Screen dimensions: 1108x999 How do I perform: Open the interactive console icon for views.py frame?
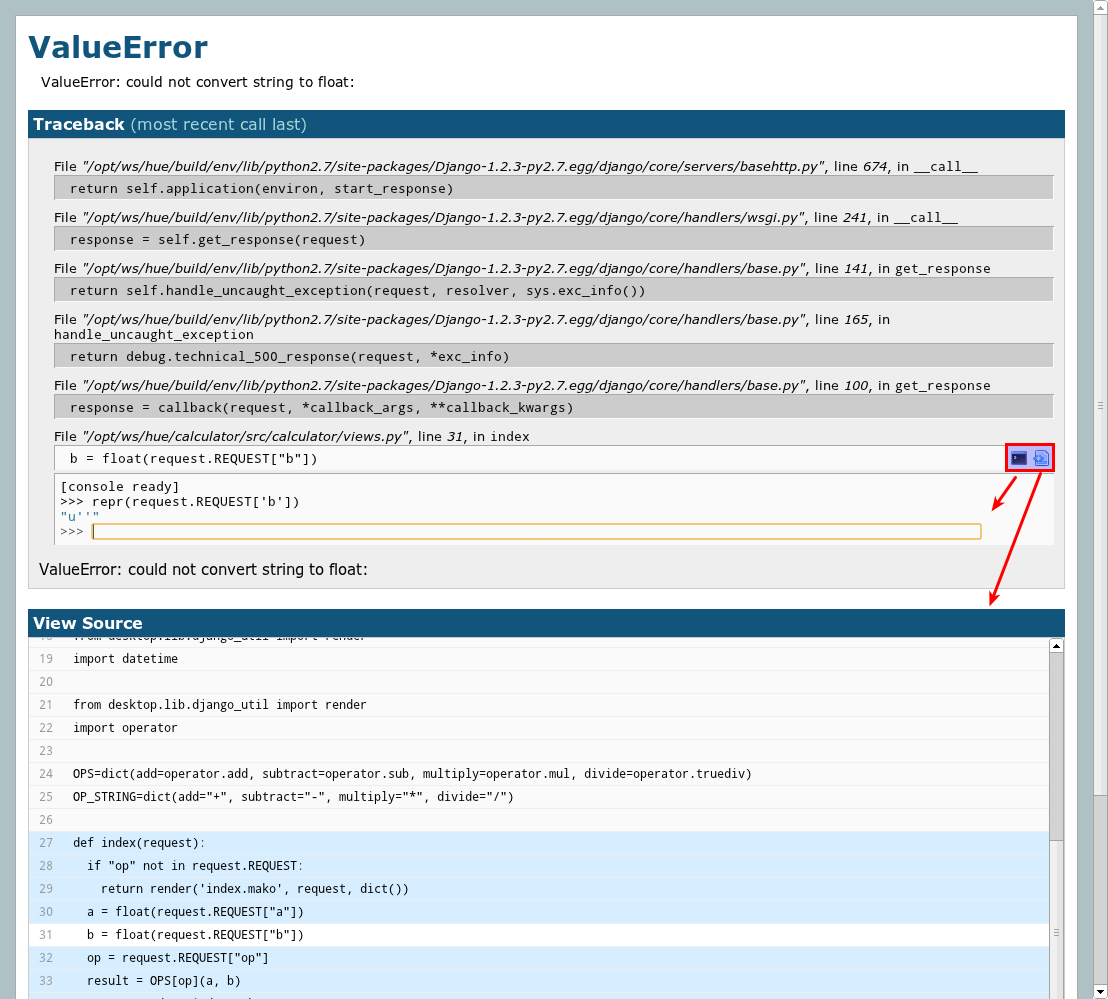pos(1018,458)
